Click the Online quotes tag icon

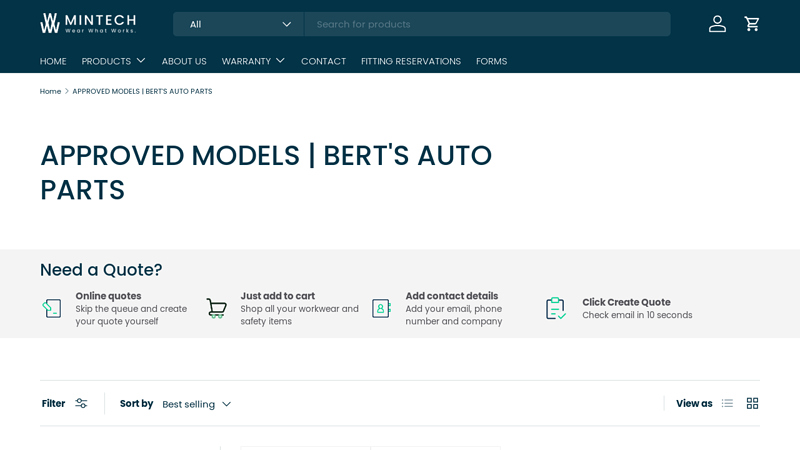click(52, 308)
